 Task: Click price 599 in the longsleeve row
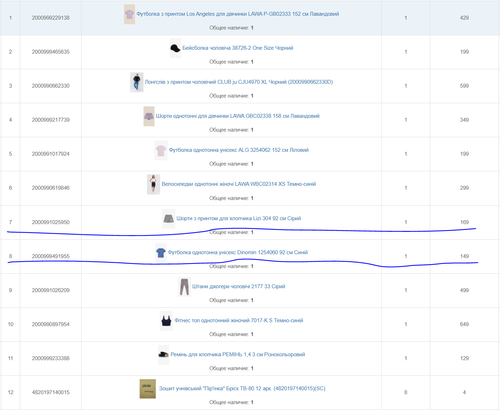464,86
